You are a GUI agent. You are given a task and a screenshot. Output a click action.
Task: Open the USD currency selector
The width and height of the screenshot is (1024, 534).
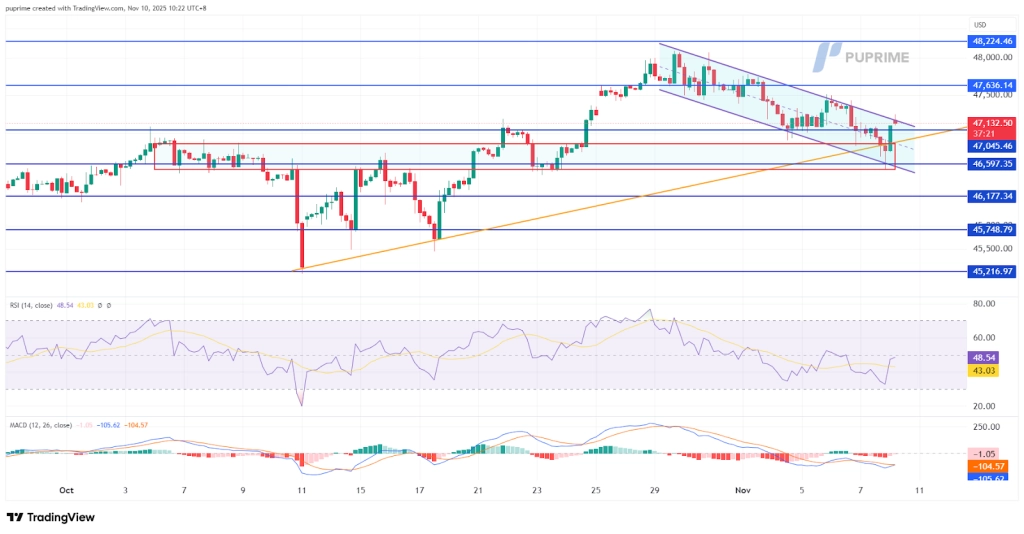click(980, 24)
